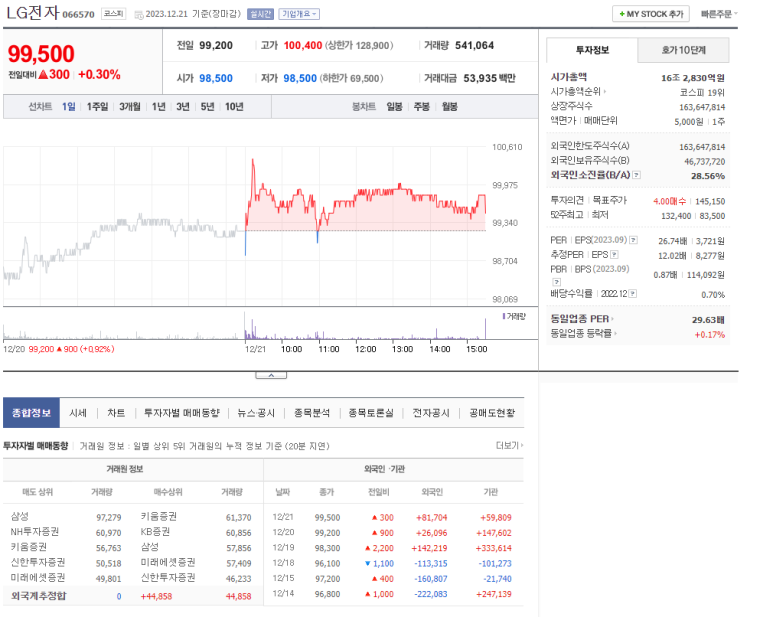Open the 기업개요 dropdown
This screenshot has width=773, height=617.
tap(299, 14)
